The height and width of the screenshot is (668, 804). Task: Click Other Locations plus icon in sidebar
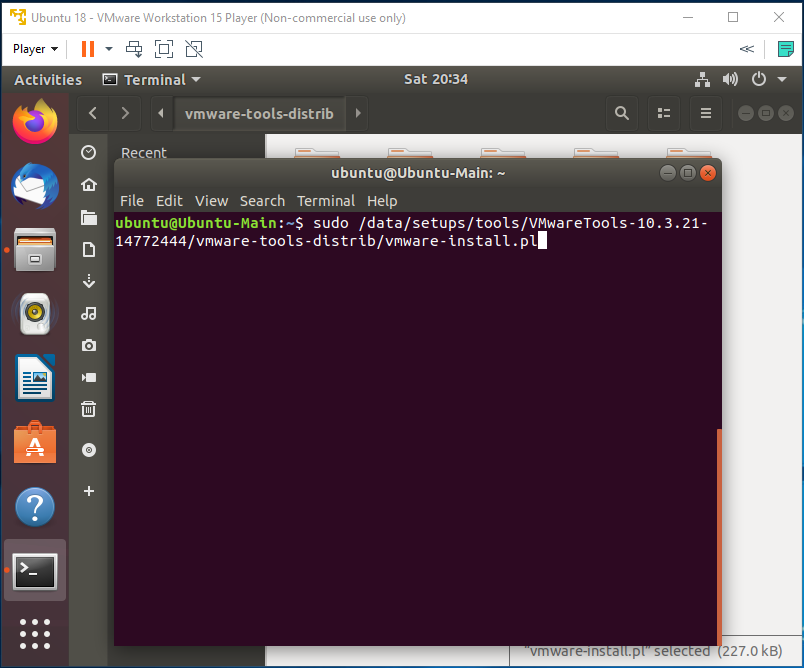tap(89, 491)
